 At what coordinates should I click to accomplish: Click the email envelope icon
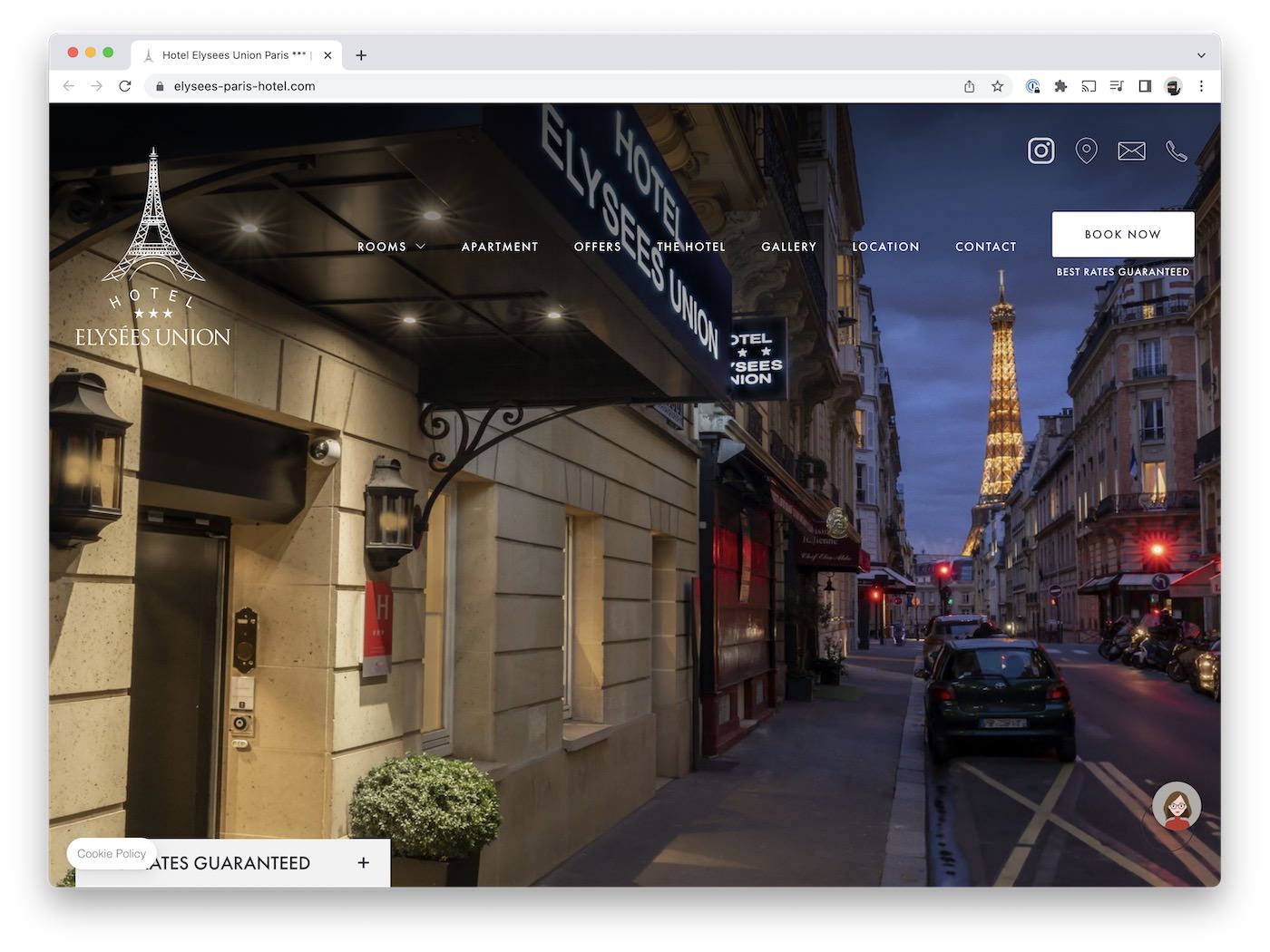point(1131,151)
